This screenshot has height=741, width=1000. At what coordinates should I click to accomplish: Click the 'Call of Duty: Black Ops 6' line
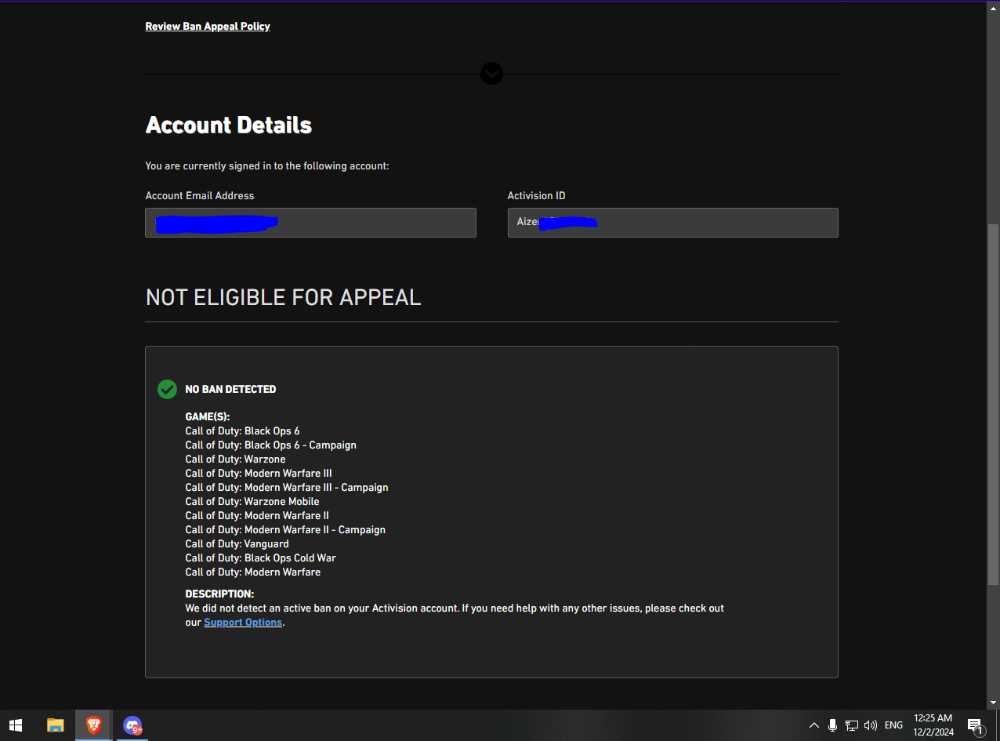pos(242,431)
